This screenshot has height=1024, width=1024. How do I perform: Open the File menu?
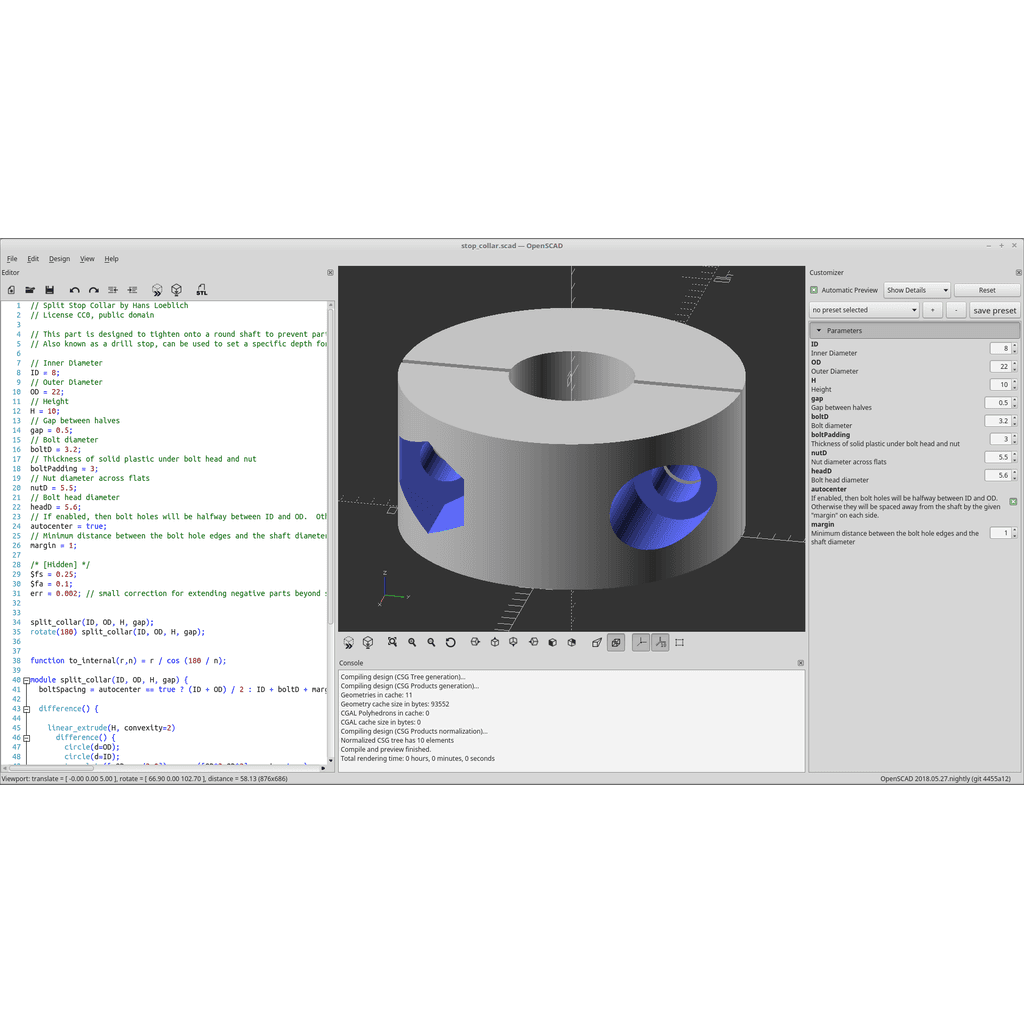12,259
